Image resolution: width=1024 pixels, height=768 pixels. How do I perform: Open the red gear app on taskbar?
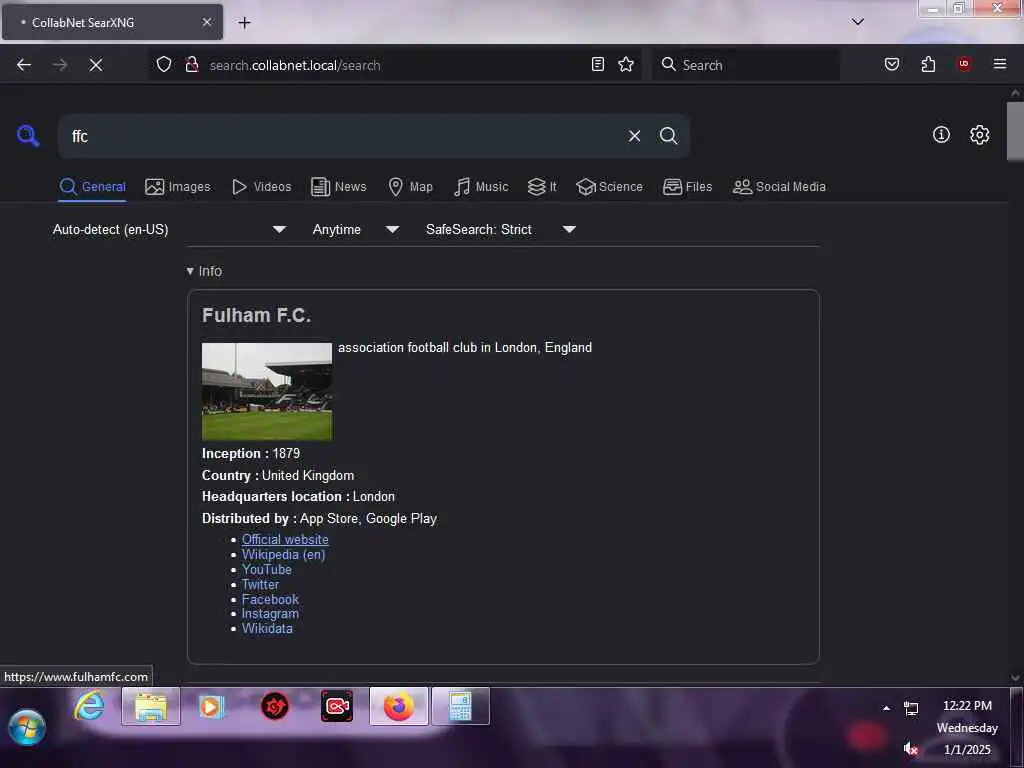274,707
